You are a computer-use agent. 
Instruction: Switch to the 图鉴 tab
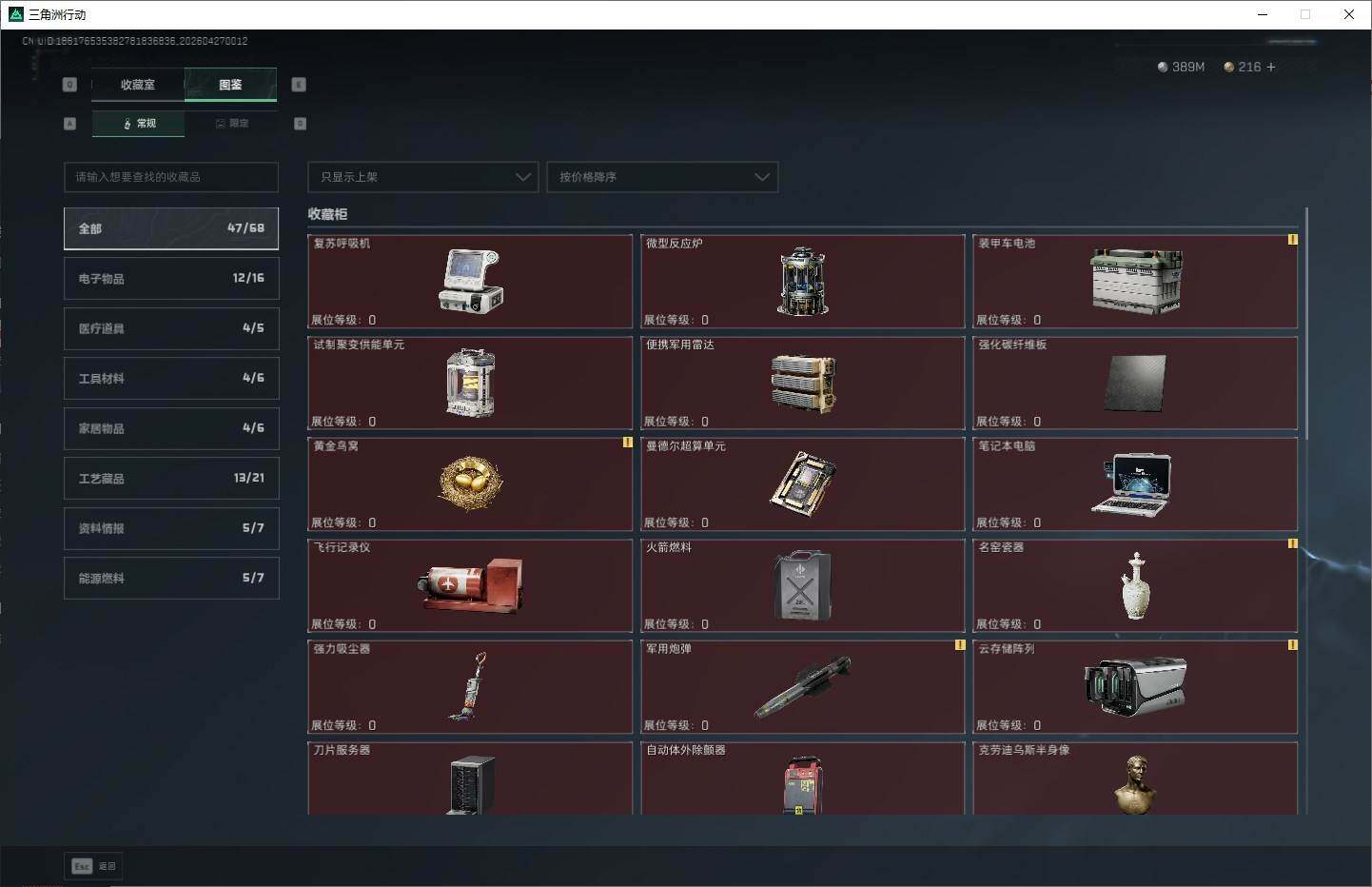click(230, 85)
